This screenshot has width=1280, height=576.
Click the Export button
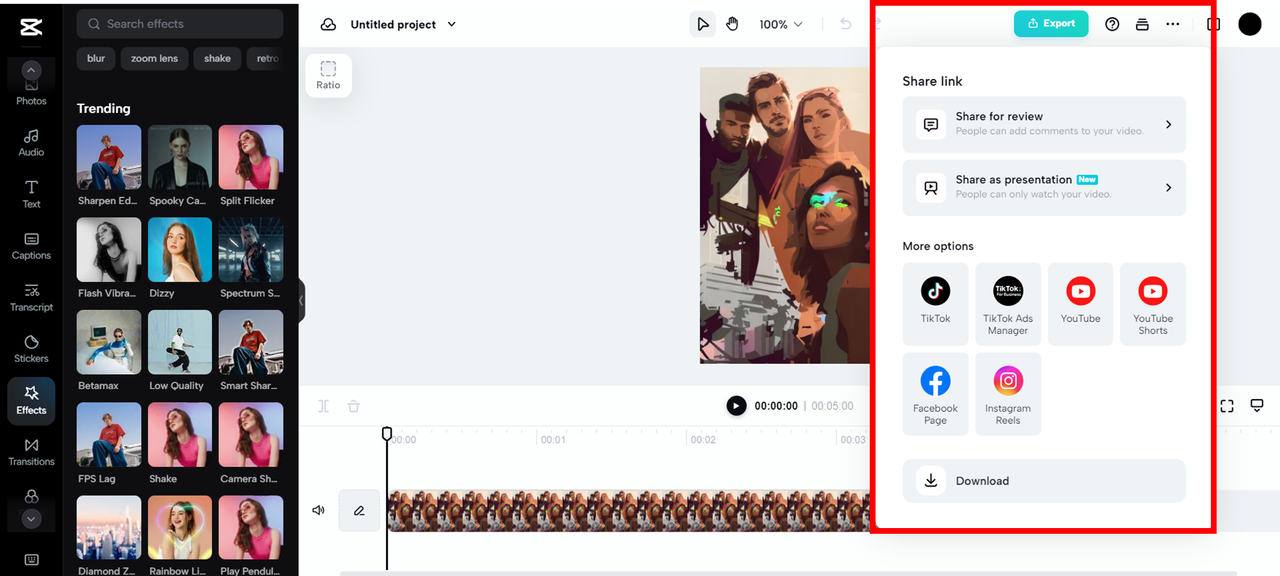pyautogui.click(x=1051, y=23)
